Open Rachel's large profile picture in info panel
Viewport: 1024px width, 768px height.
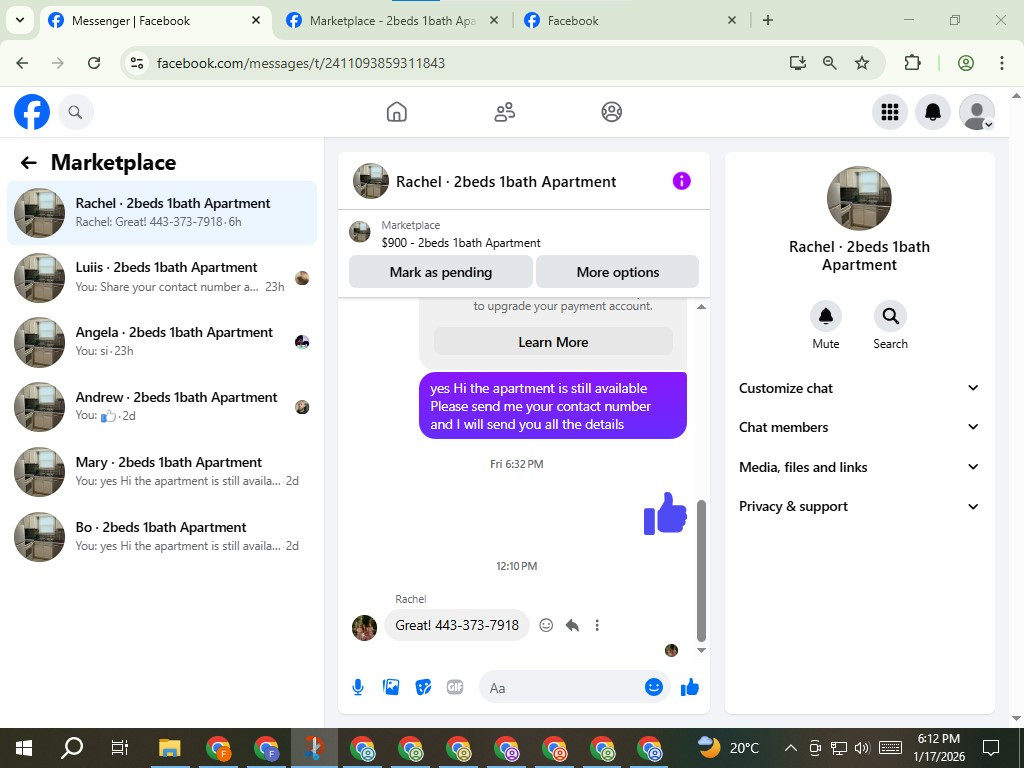(859, 198)
